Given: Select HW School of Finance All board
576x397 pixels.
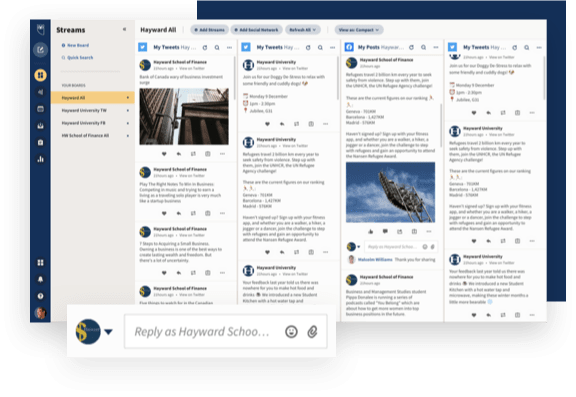Looking at the screenshot, I should pos(93,136).
